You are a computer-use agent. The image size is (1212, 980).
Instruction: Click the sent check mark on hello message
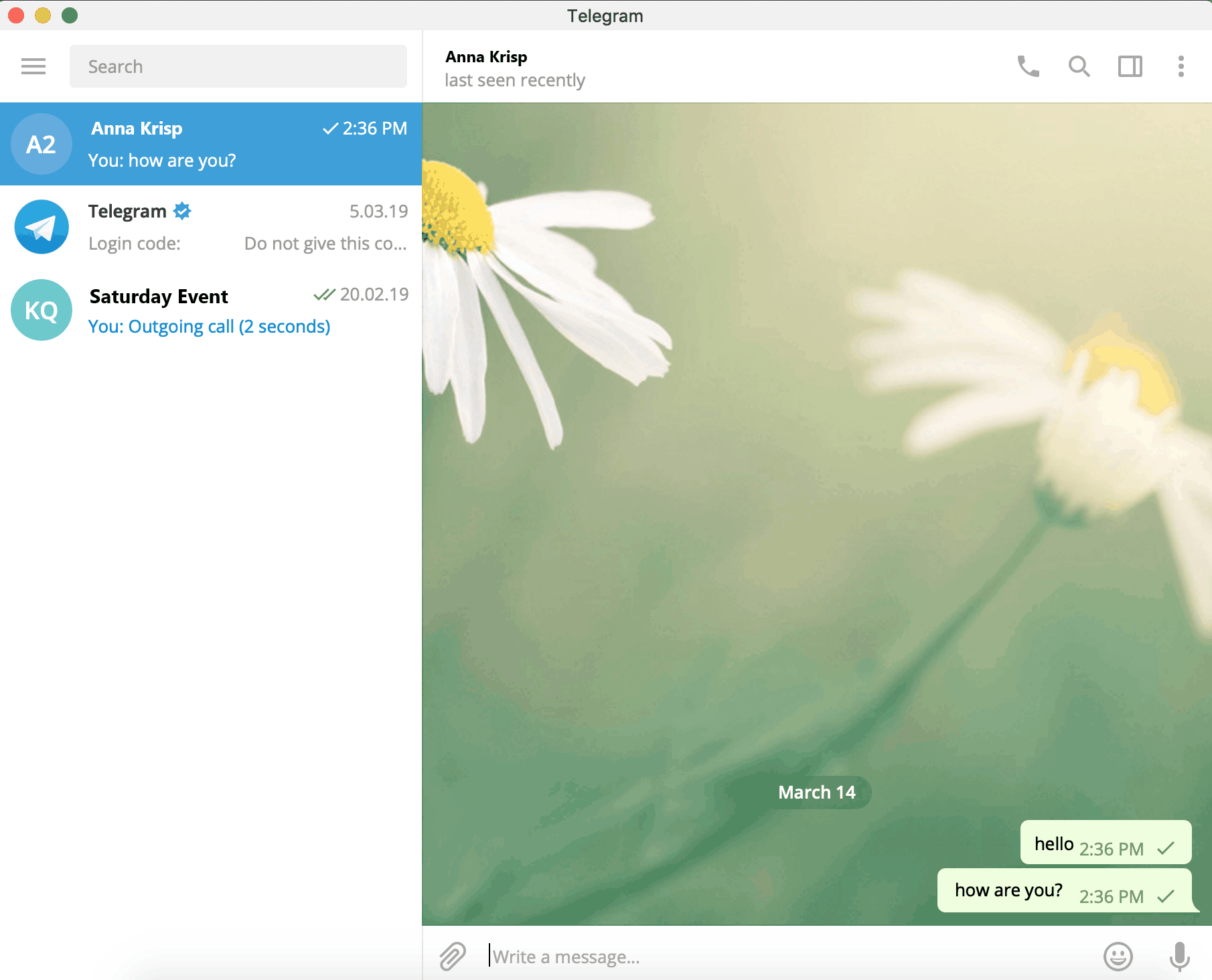pyautogui.click(x=1165, y=849)
